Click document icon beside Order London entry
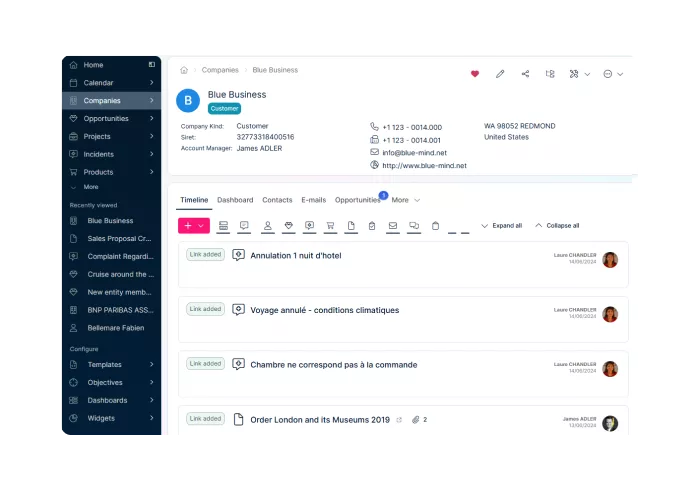The image size is (700, 490). click(x=238, y=419)
